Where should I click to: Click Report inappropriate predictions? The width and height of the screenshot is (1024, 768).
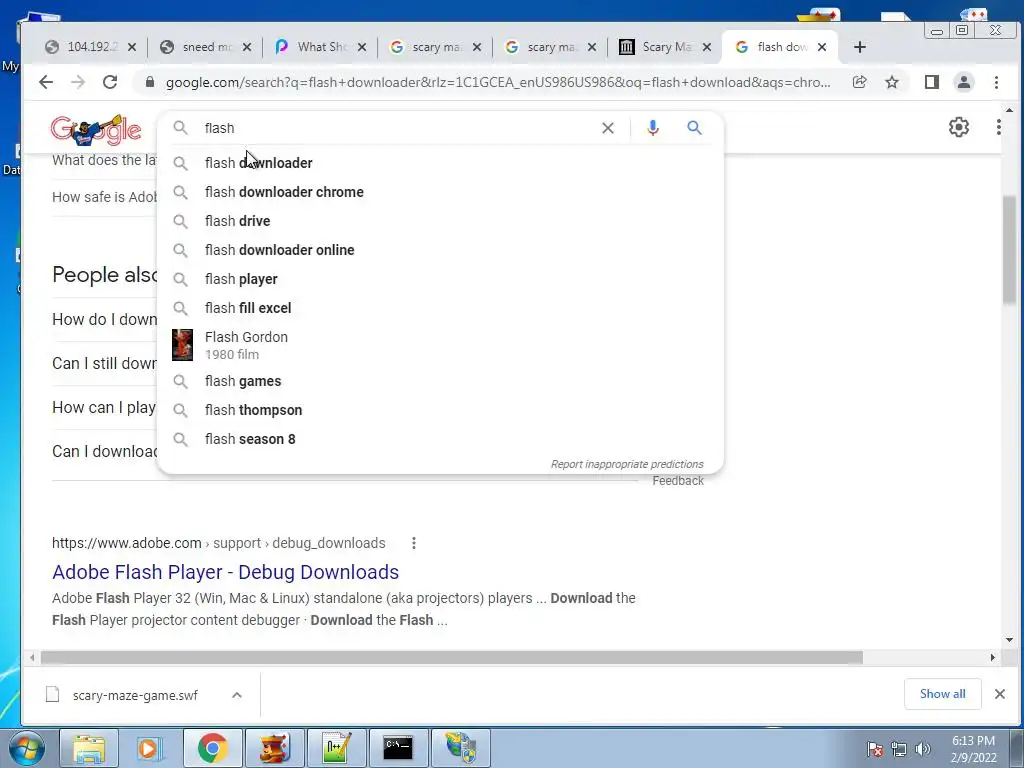627,464
